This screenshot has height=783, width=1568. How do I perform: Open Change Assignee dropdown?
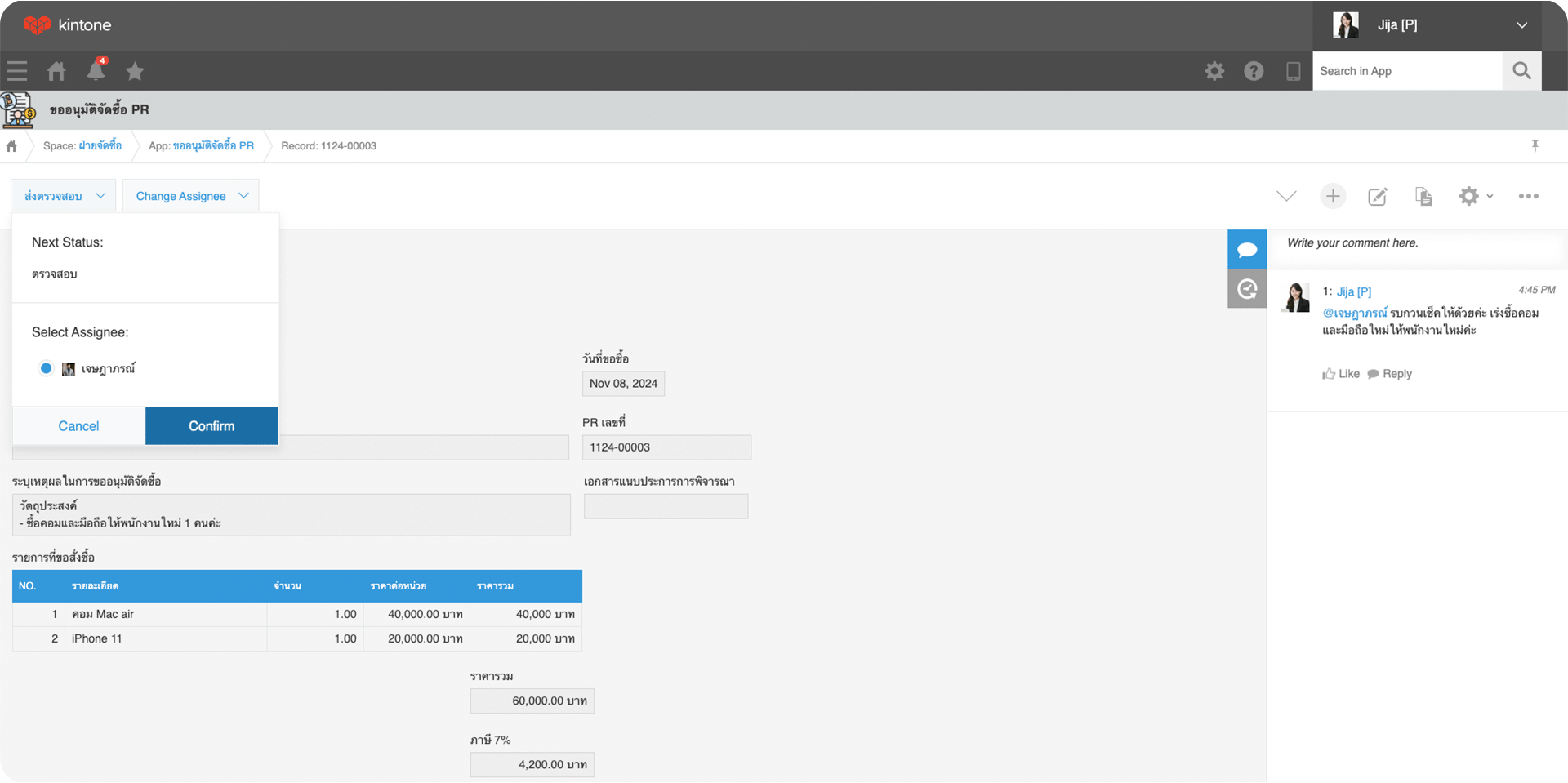[191, 196]
